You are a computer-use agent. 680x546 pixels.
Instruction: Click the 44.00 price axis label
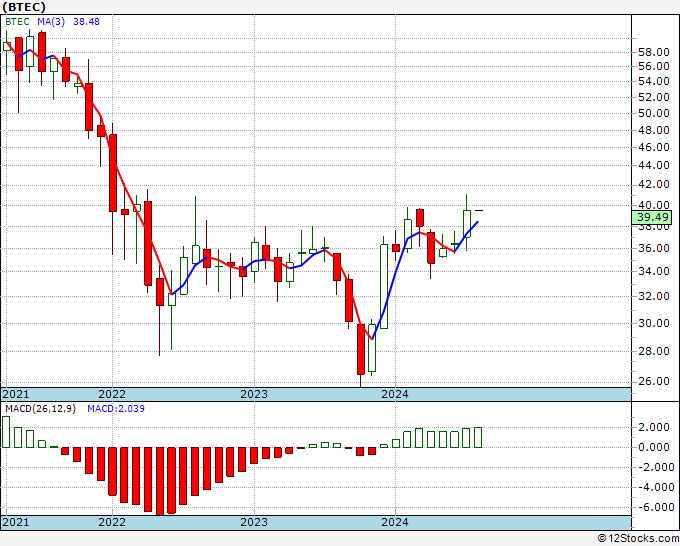(654, 165)
